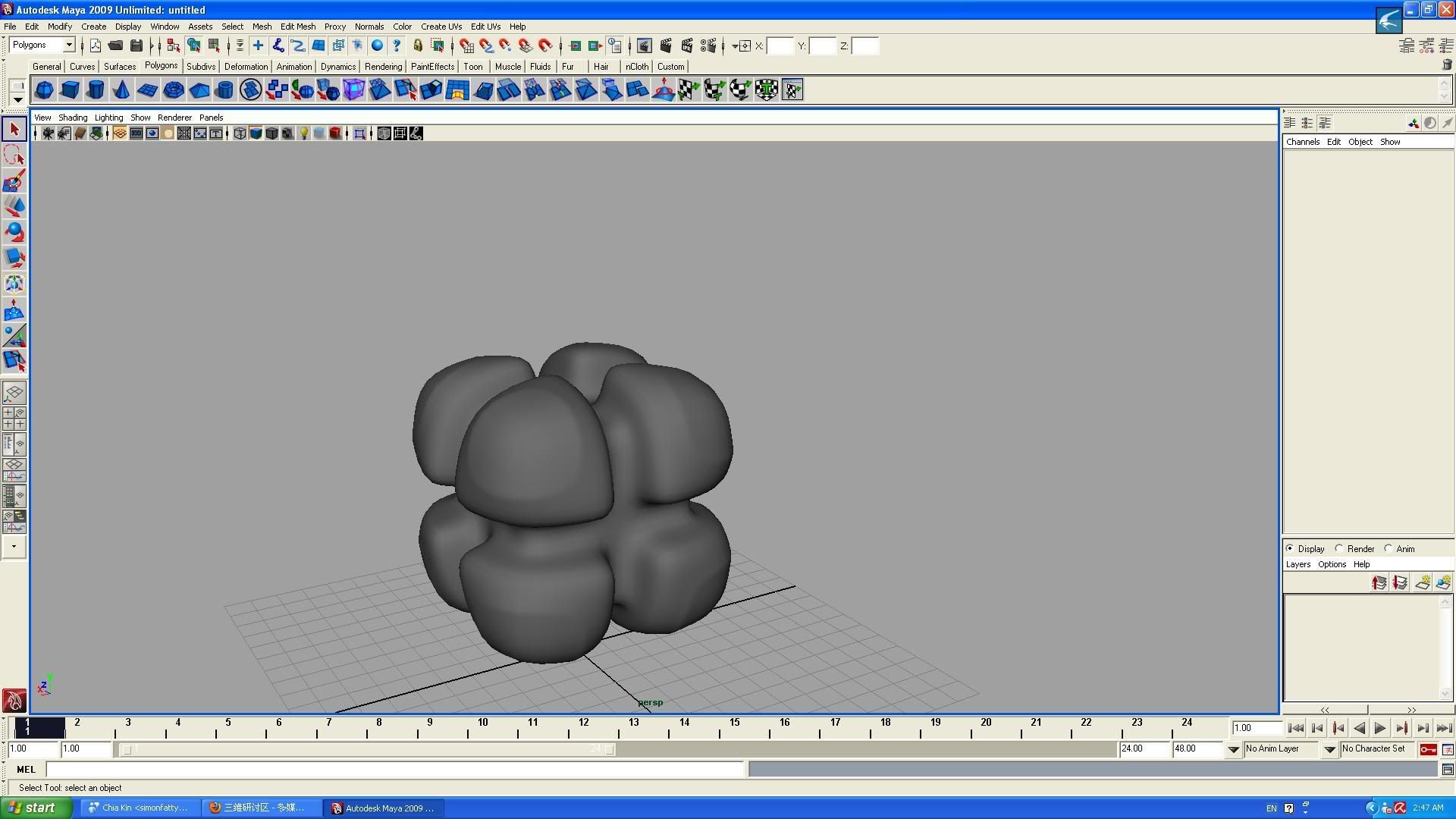Create a polygon cone from shelf
Viewport: 1456px width, 819px height.
pyautogui.click(x=121, y=90)
